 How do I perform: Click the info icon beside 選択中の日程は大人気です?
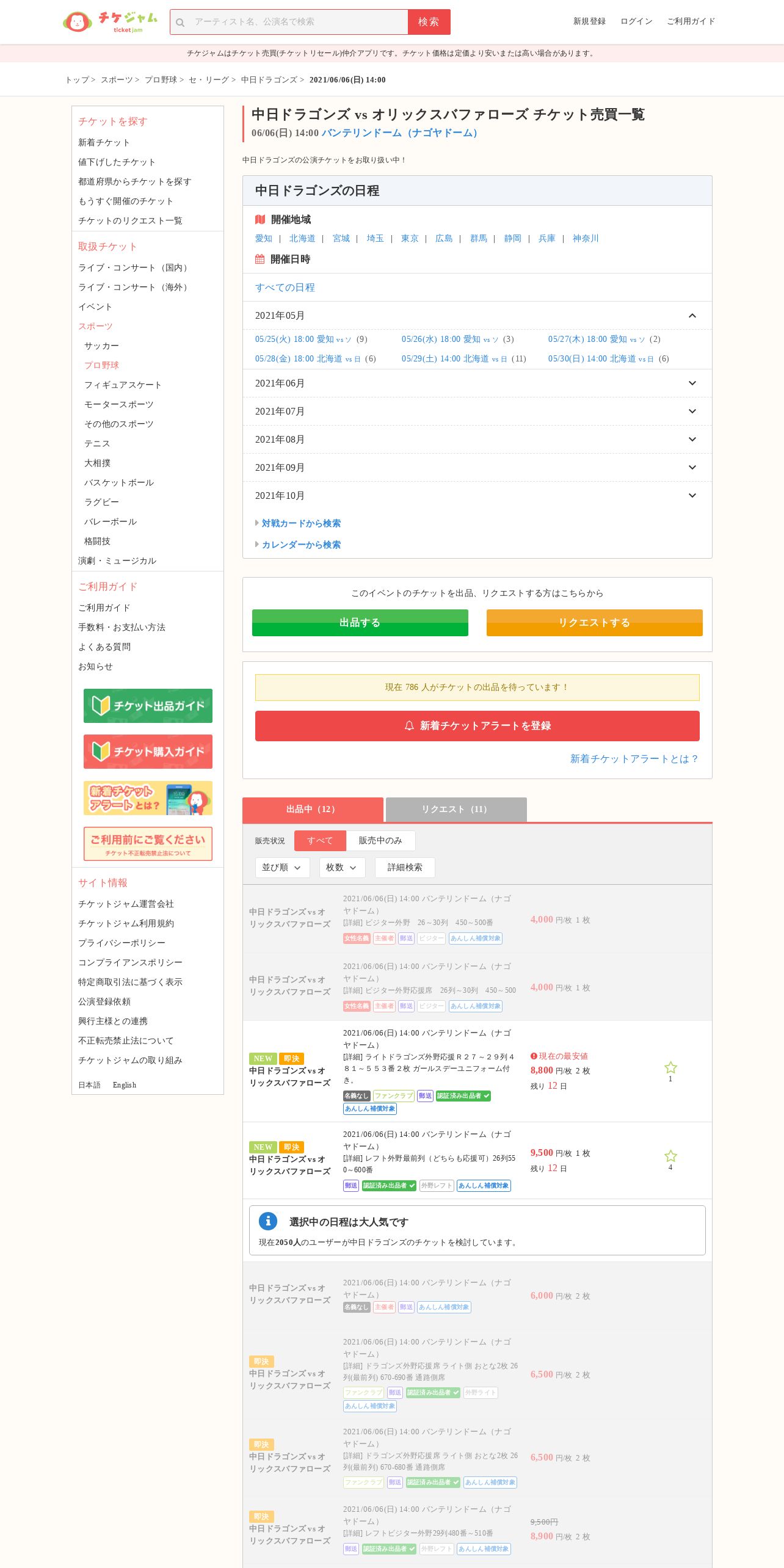[268, 1221]
